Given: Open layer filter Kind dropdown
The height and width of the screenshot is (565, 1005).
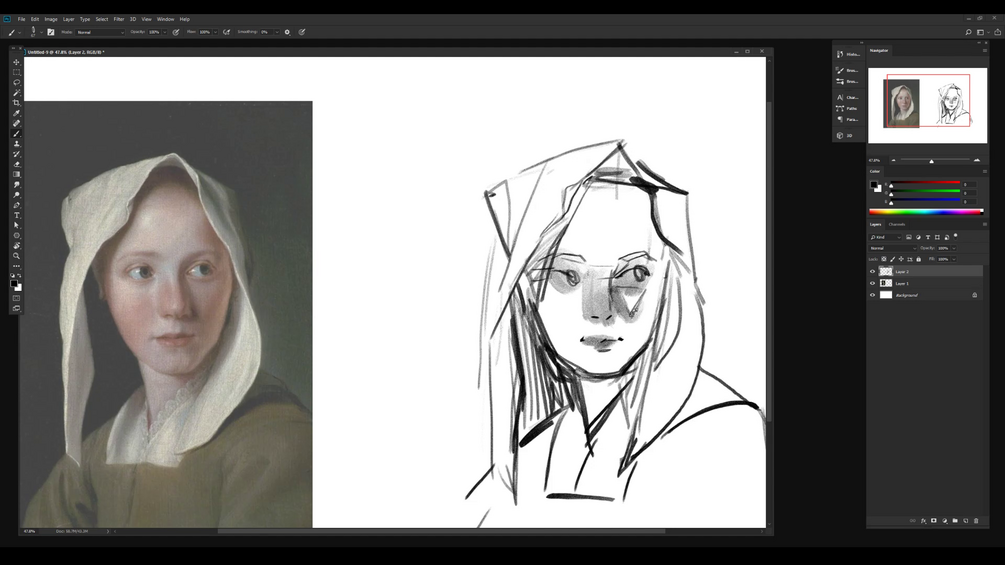Looking at the screenshot, I should pos(885,237).
